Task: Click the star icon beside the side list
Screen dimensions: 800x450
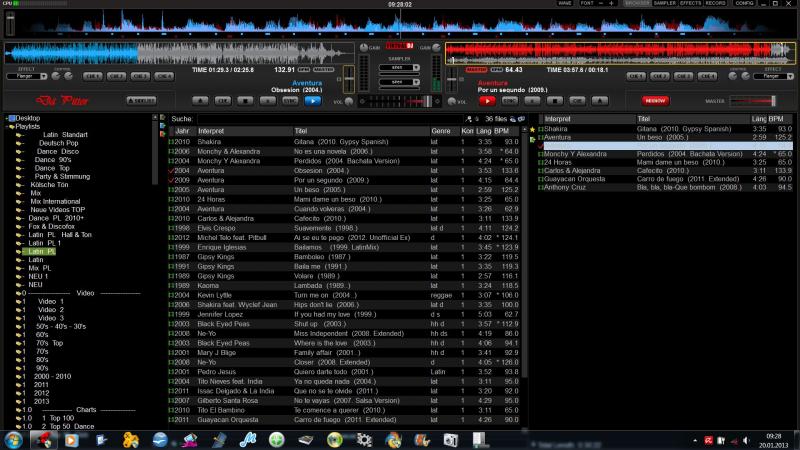Action: (532, 130)
